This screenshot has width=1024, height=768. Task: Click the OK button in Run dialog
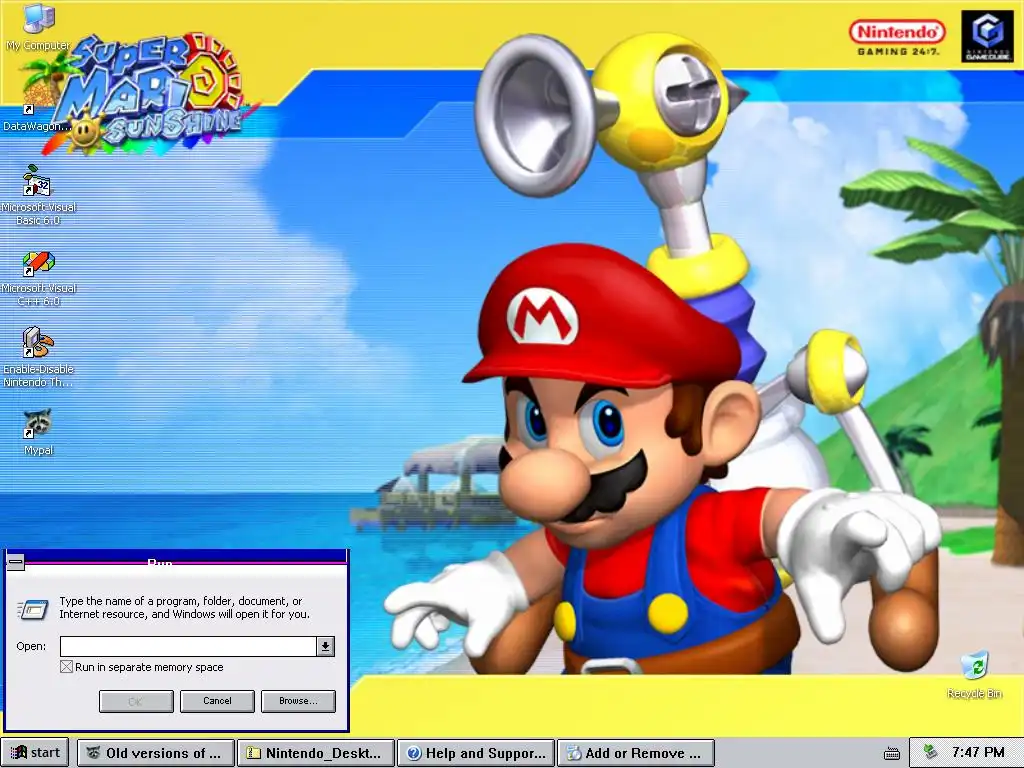136,701
